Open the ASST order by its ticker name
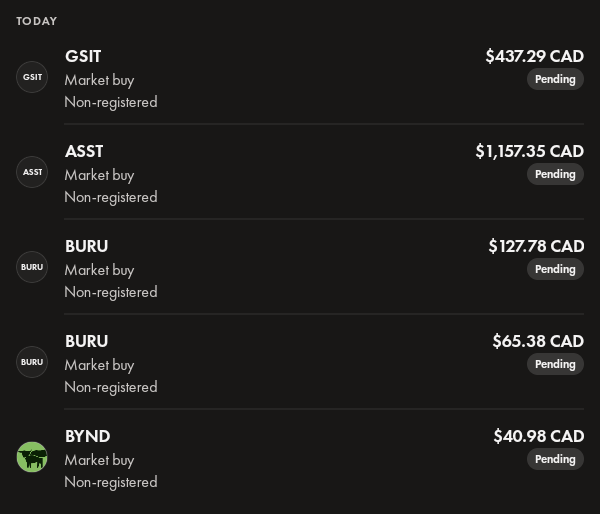 [x=84, y=151]
